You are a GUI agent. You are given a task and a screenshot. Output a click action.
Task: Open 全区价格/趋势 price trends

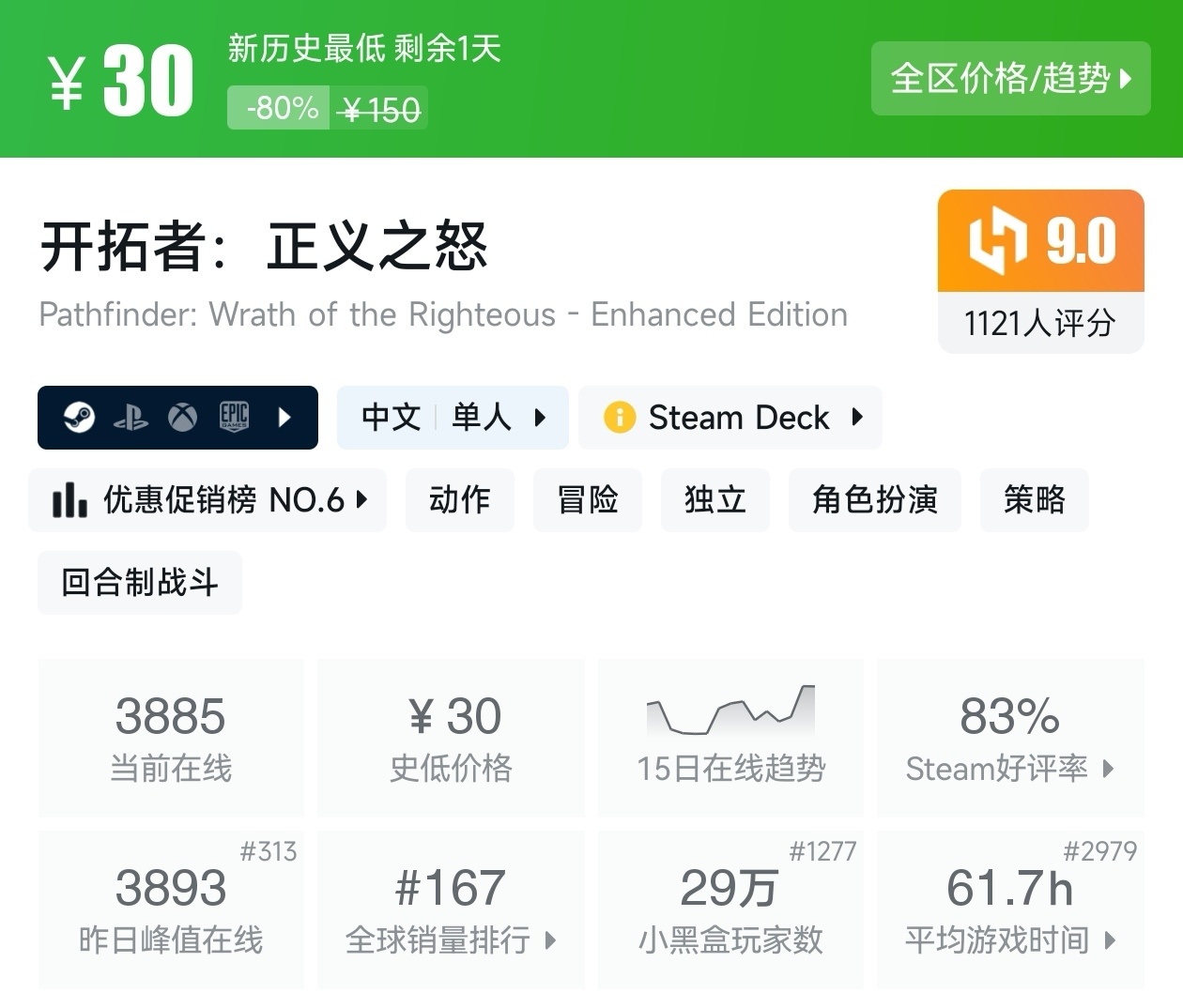click(x=1010, y=79)
